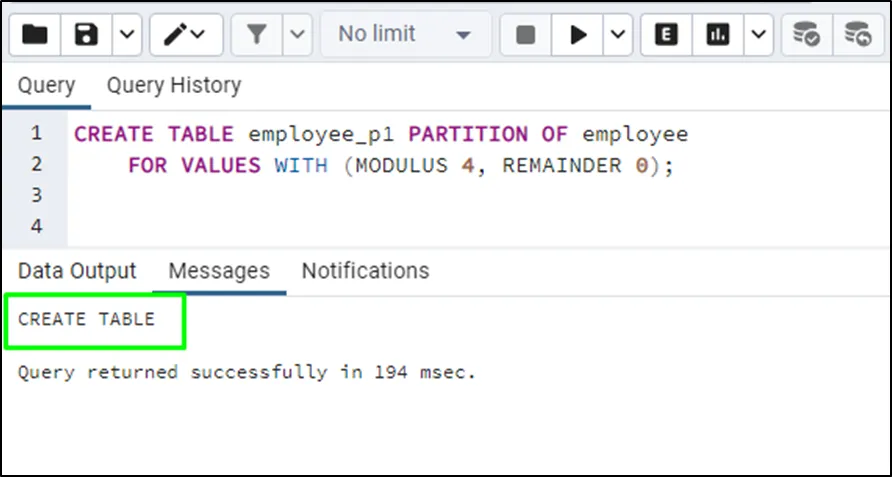Open the Query History tab

click(x=174, y=85)
